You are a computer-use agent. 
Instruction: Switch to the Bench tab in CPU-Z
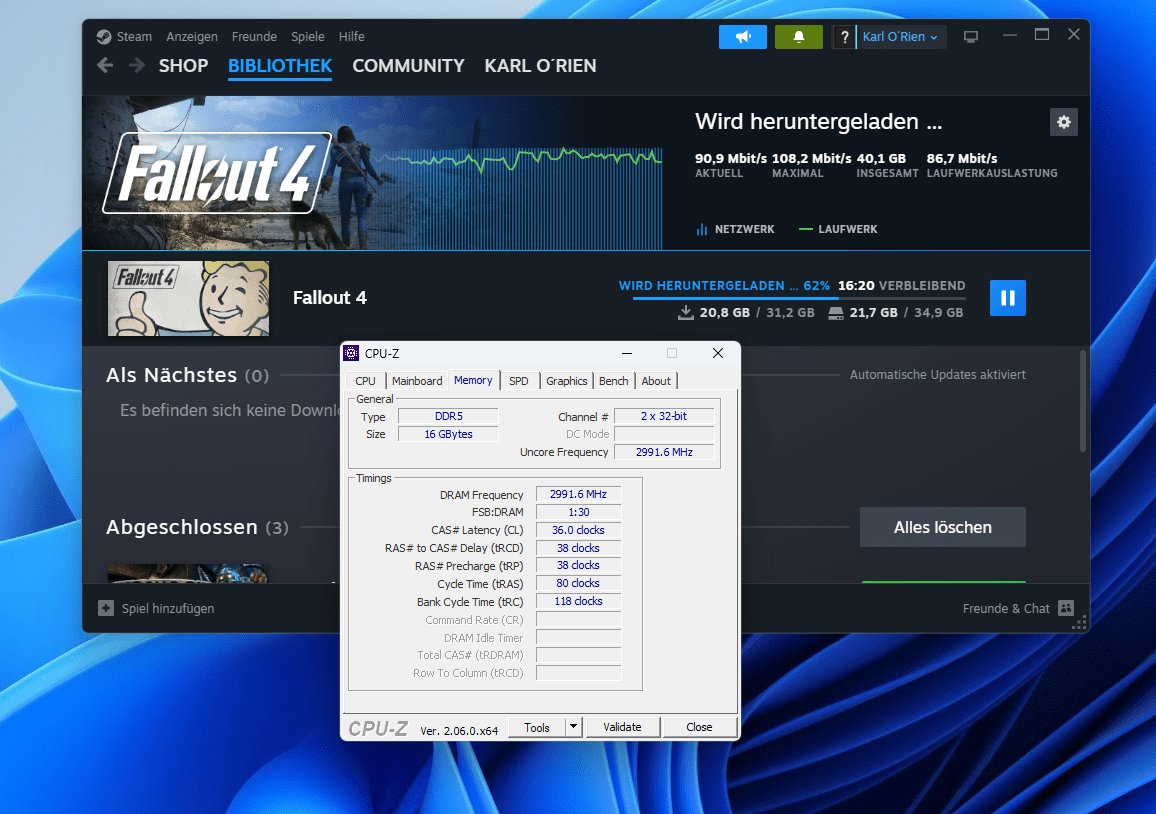(x=613, y=381)
